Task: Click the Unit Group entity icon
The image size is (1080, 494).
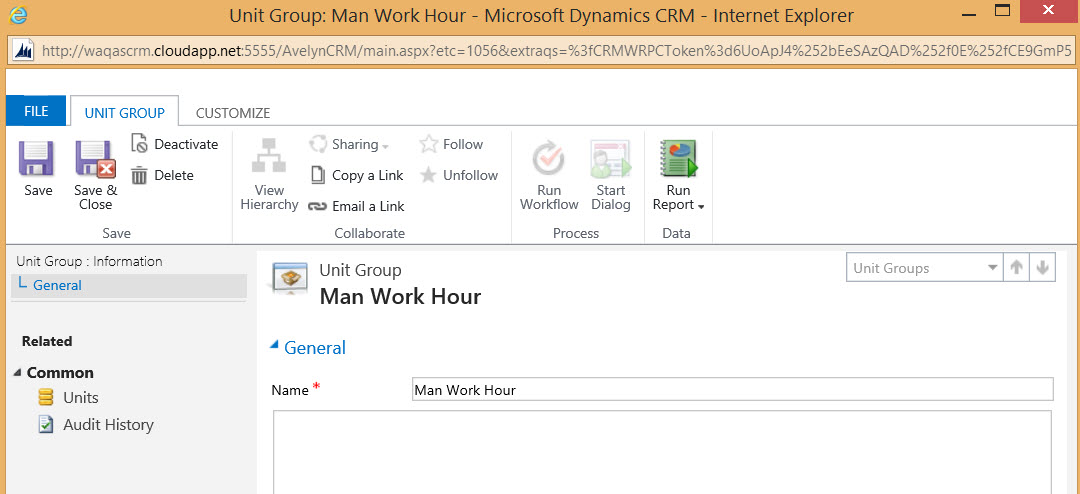Action: coord(290,277)
